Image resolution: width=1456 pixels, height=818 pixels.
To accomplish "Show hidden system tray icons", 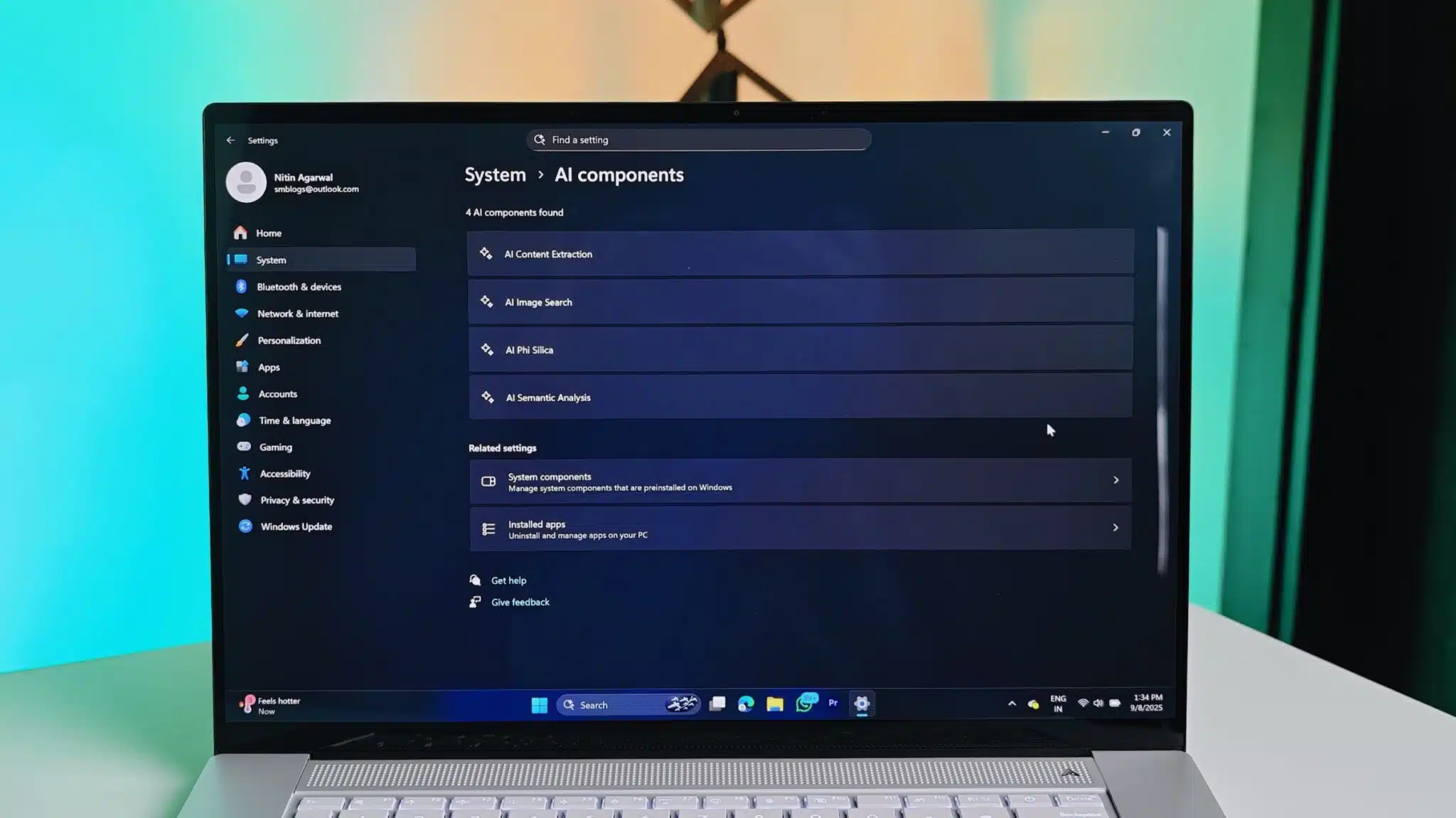I will click(x=1012, y=703).
